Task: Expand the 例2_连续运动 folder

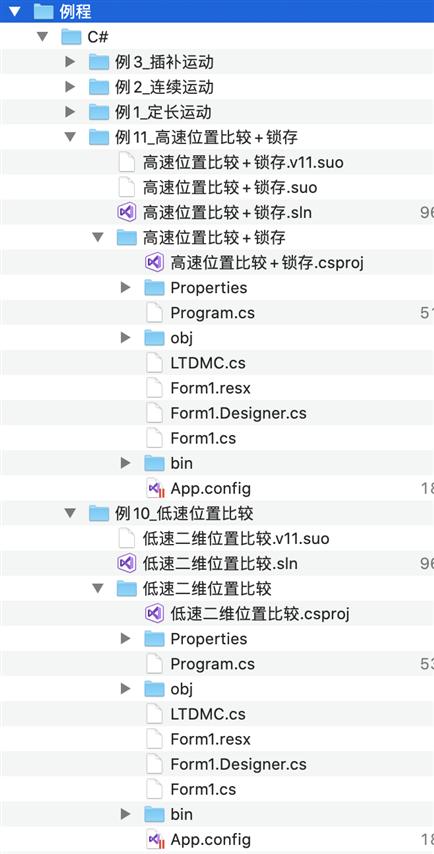Action: pyautogui.click(x=69, y=87)
